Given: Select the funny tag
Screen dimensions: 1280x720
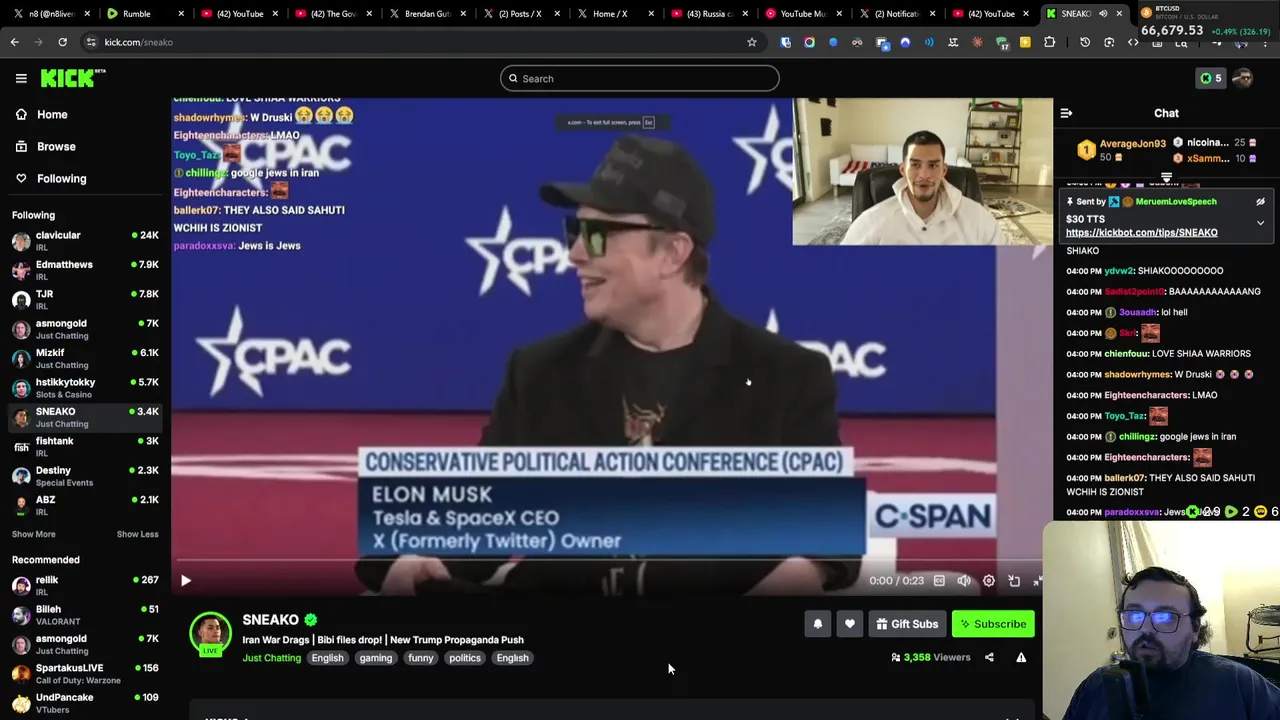Looking at the screenshot, I should tap(421, 658).
